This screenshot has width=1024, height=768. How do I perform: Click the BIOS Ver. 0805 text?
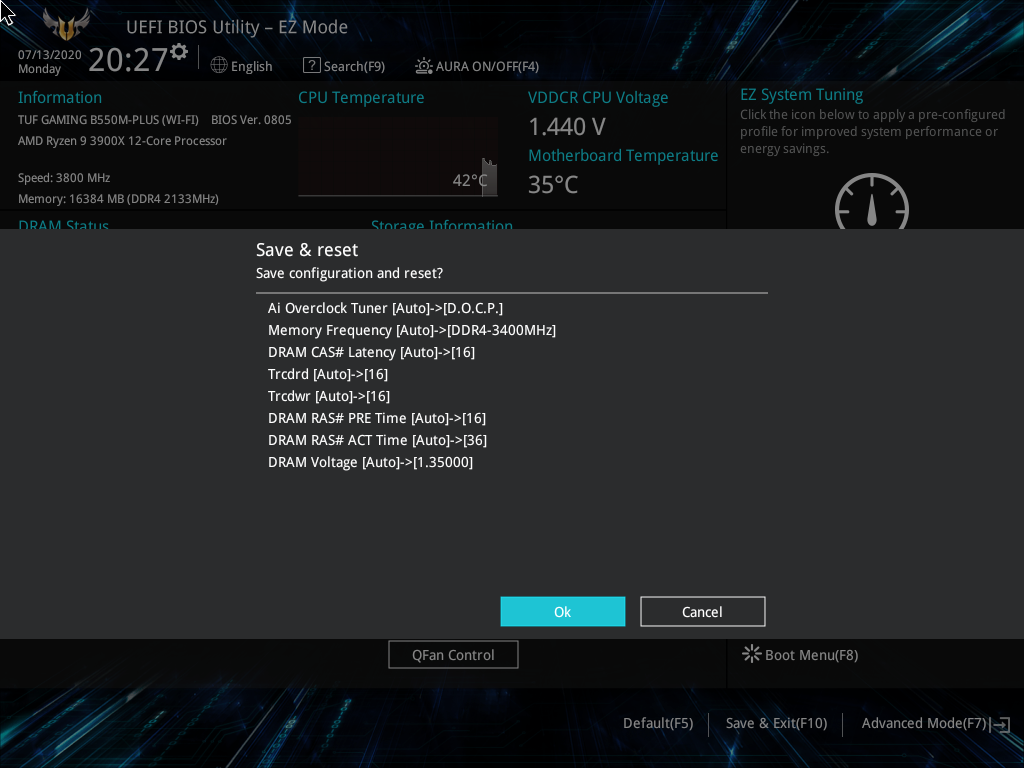251,120
